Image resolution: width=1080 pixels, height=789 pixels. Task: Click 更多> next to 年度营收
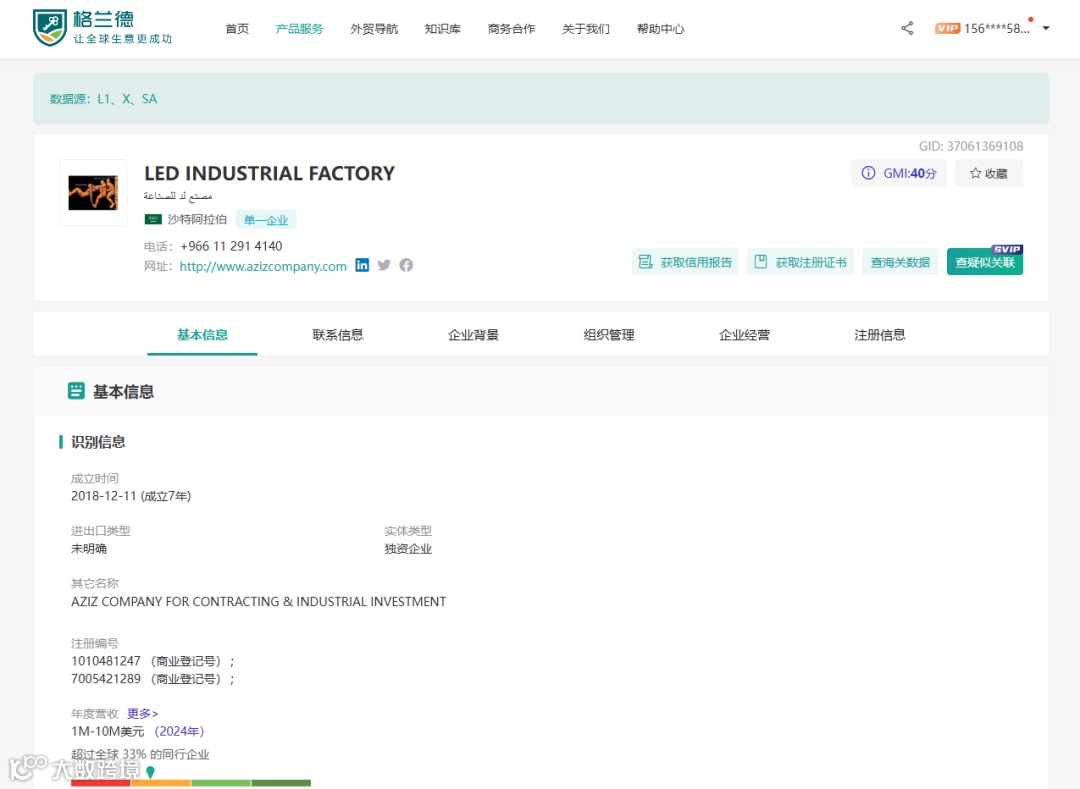tap(143, 713)
